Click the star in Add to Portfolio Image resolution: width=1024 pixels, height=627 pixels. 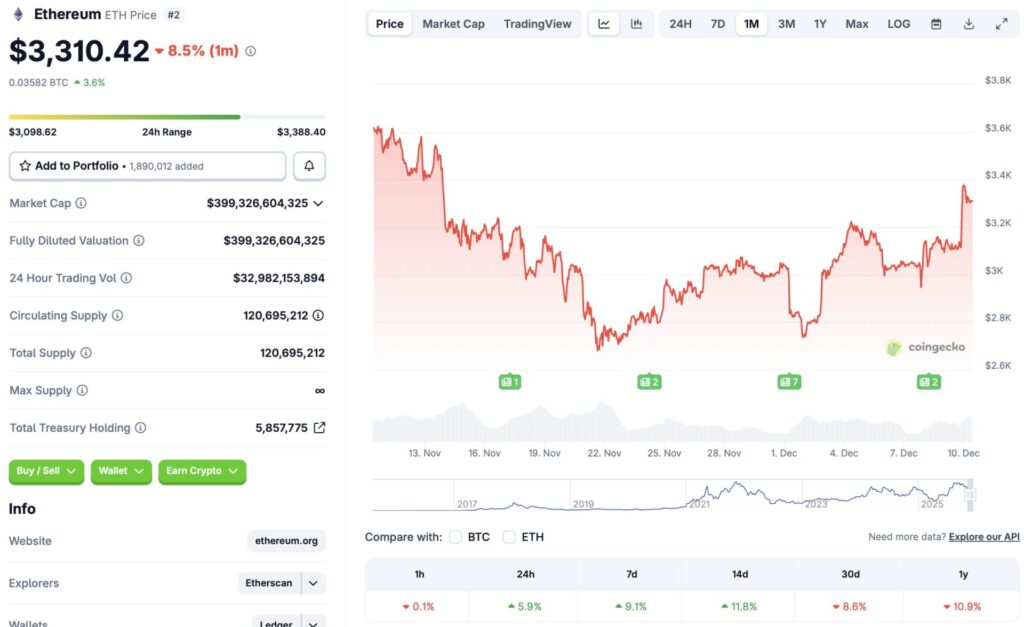[x=27, y=165]
